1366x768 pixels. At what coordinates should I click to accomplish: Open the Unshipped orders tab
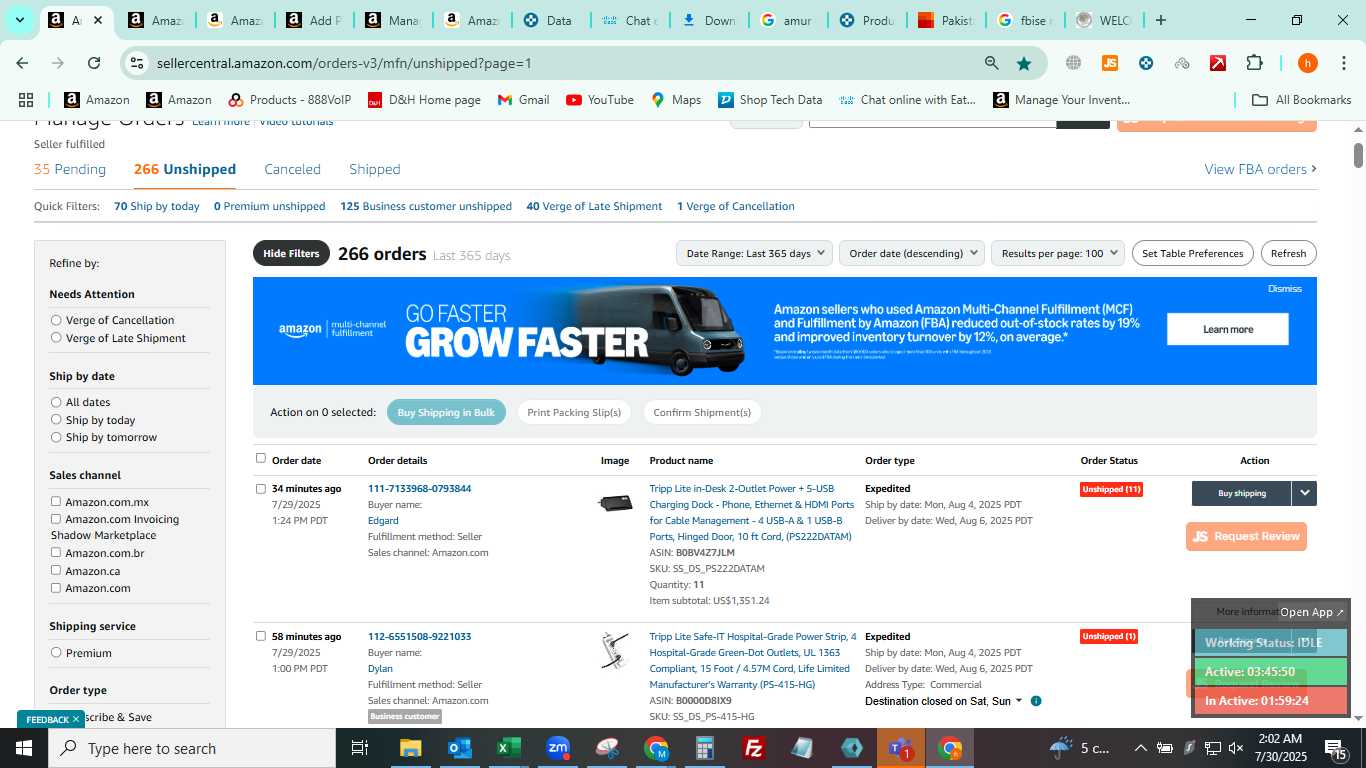click(x=185, y=169)
